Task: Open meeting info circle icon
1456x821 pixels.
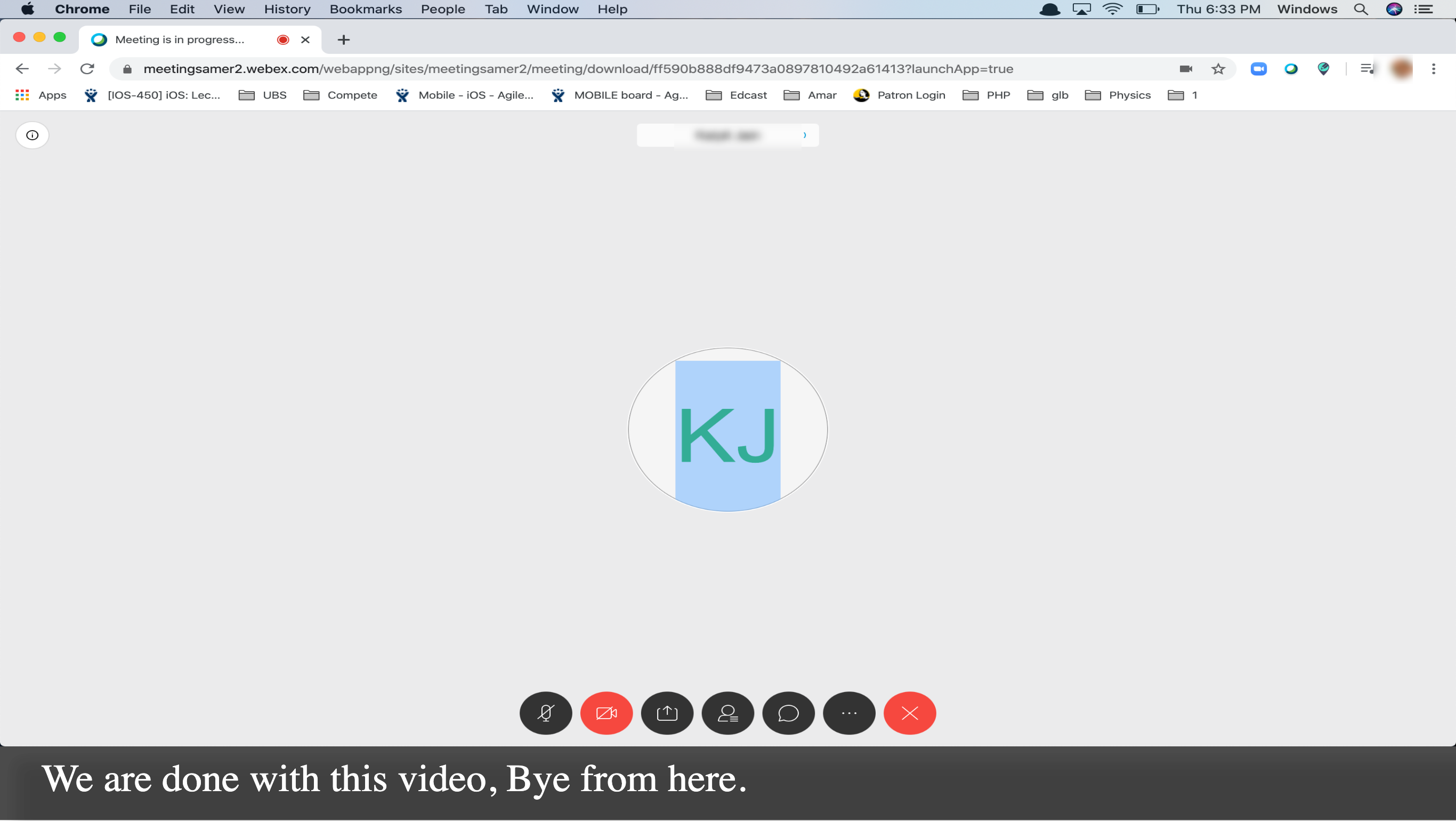Action: click(x=32, y=135)
